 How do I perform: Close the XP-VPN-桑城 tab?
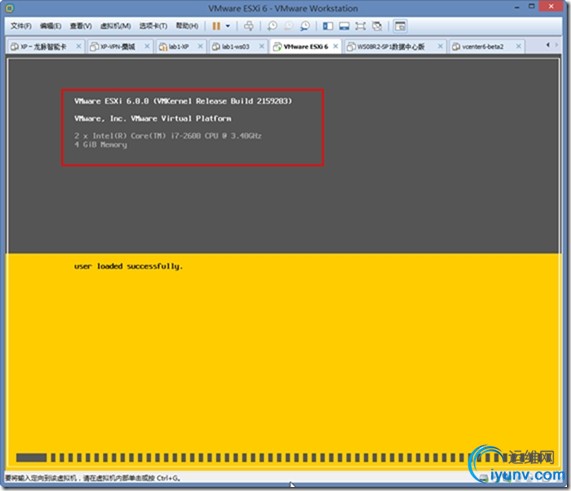click(x=147, y=46)
